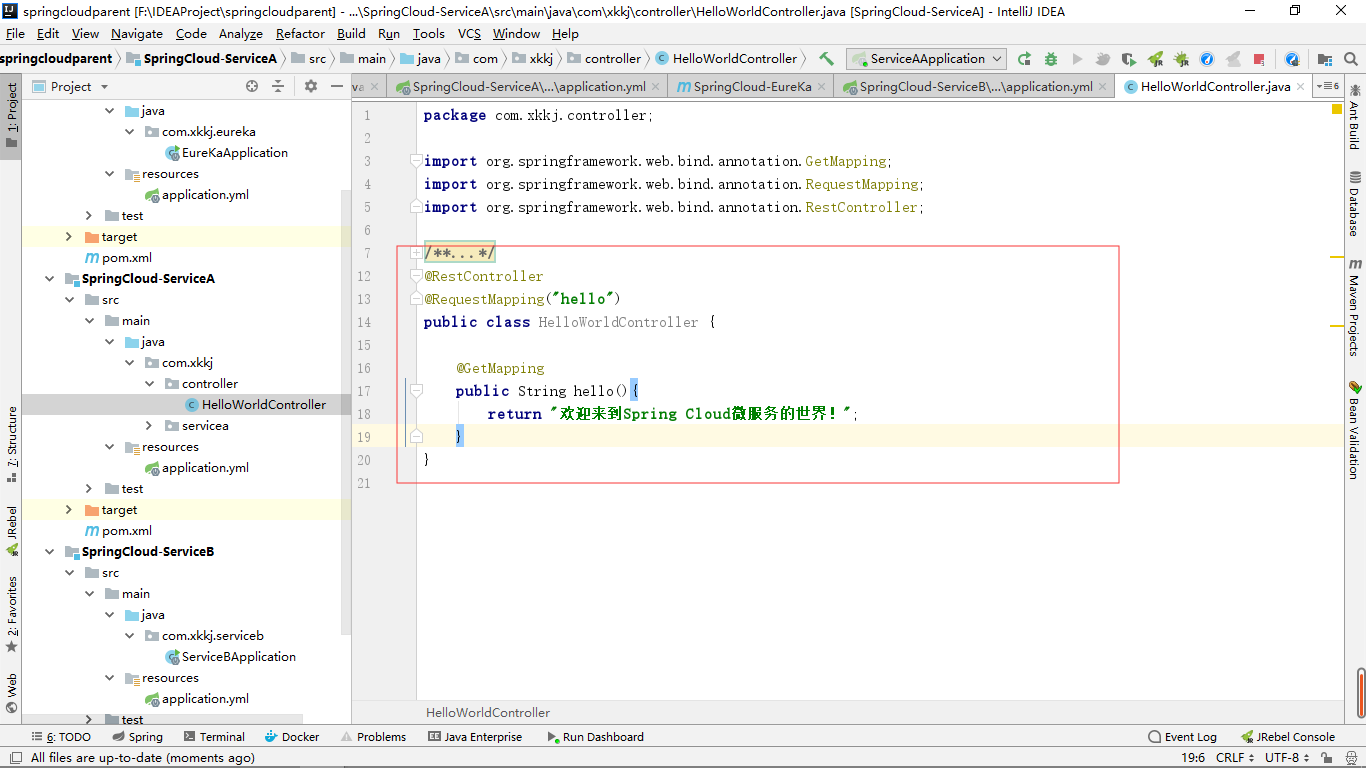Open the Navigate menu
Image resolution: width=1366 pixels, height=768 pixels.
[x=136, y=34]
